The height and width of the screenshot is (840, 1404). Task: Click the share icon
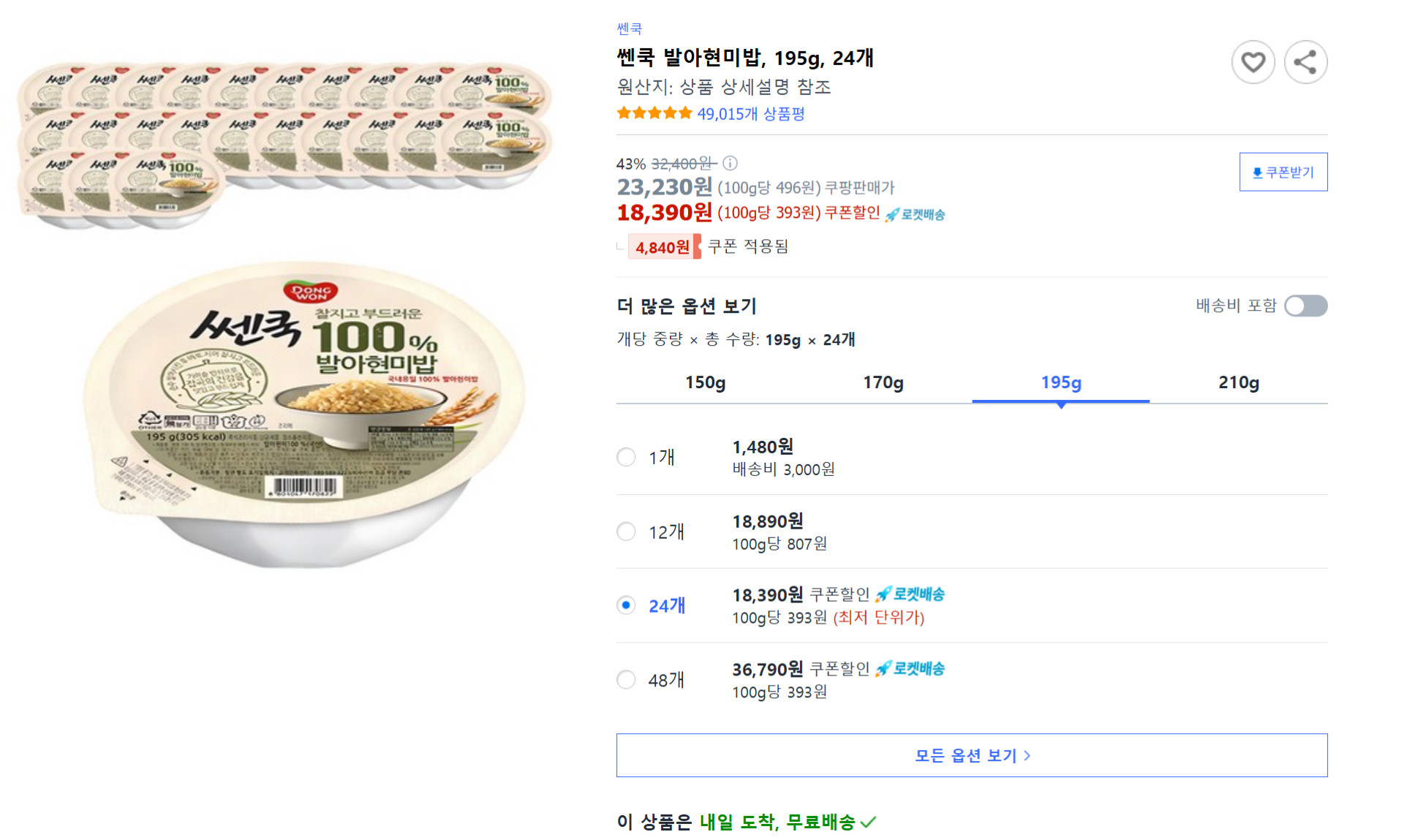[x=1306, y=62]
